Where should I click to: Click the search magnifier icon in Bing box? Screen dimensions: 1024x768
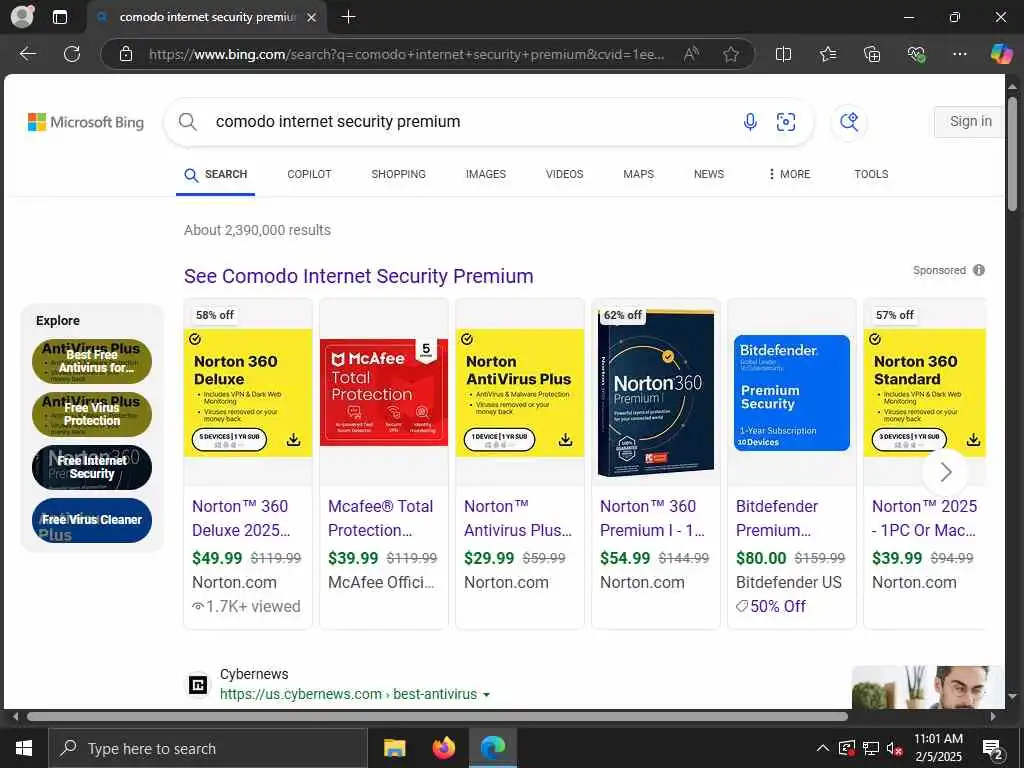[x=187, y=121]
